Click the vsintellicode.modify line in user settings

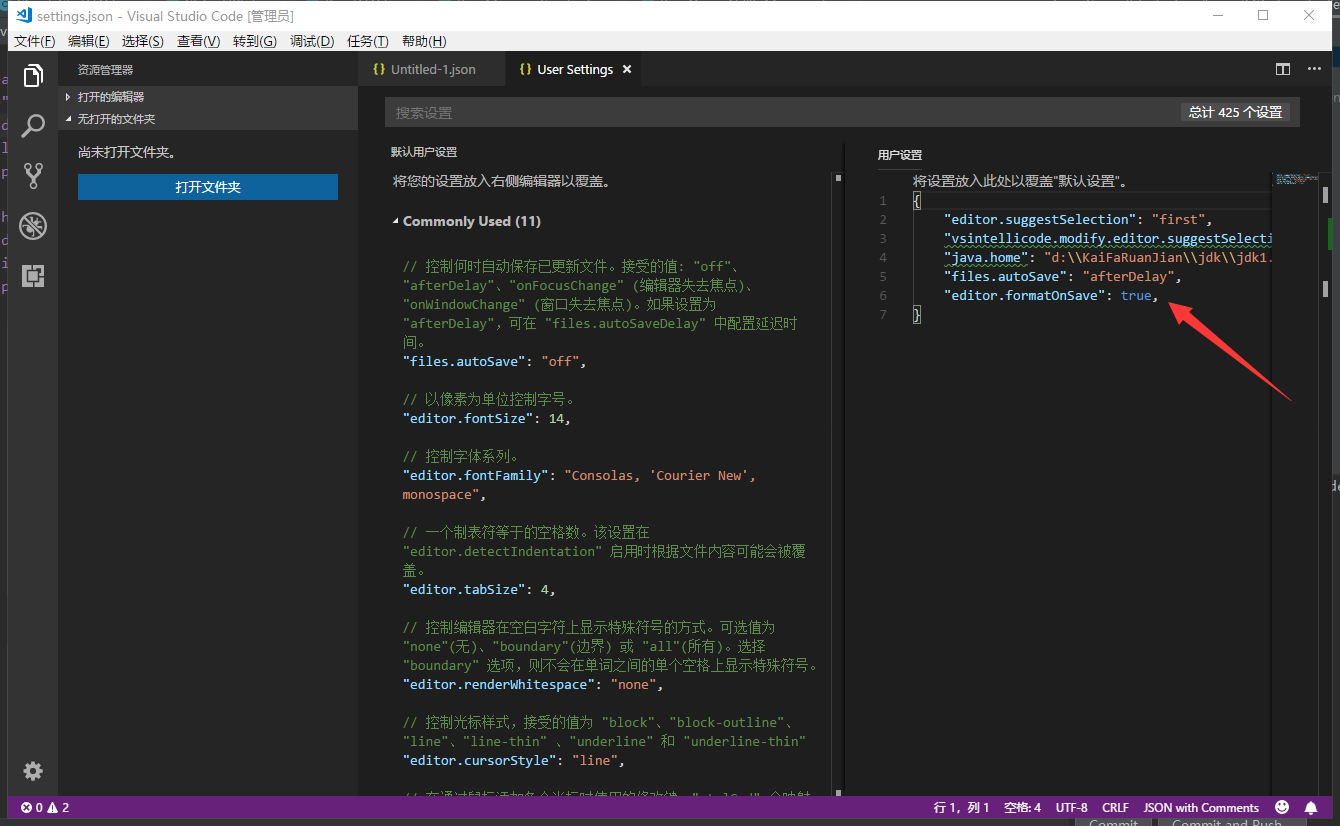pos(1107,238)
